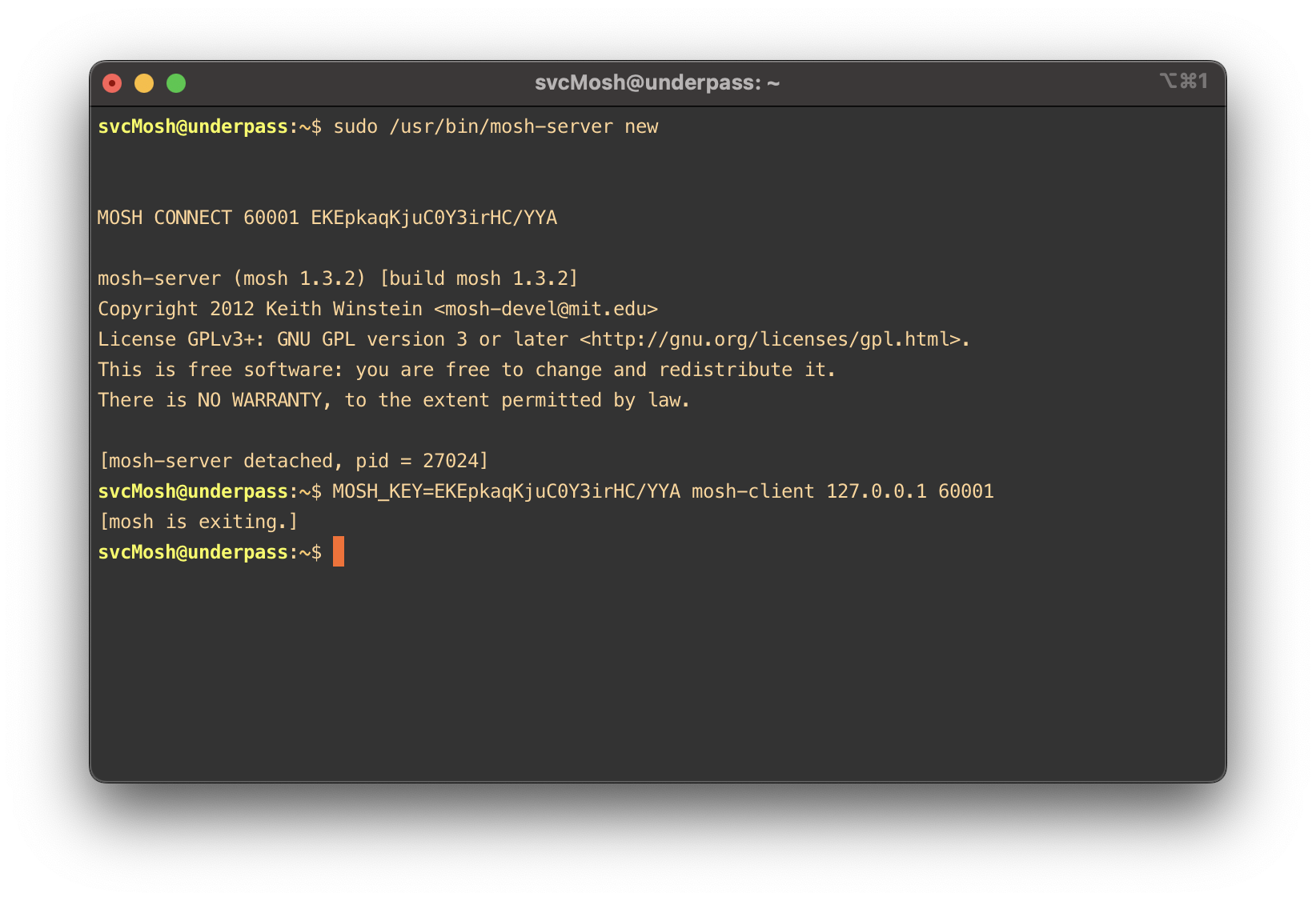The image size is (1316, 901).
Task: Close the terminal window with red button
Action: [112, 83]
